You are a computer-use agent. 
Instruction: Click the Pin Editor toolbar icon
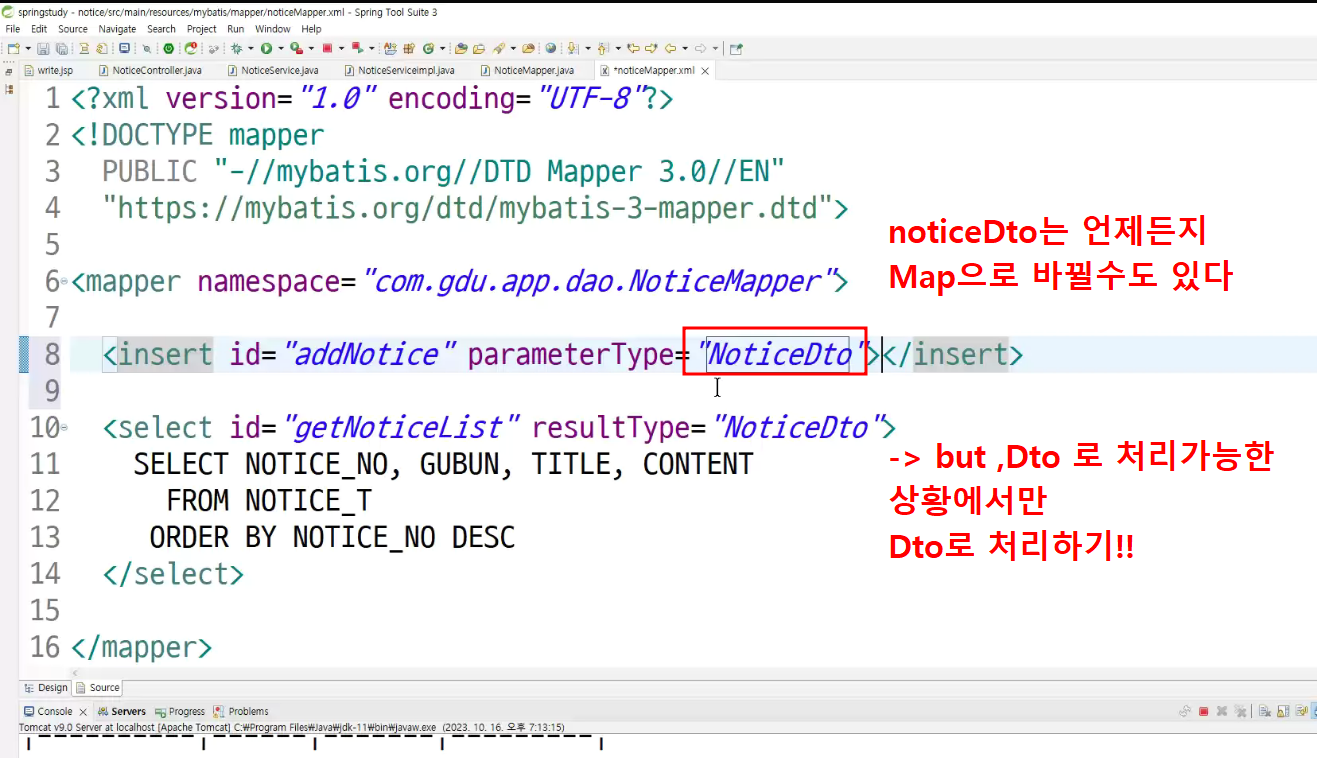[735, 48]
